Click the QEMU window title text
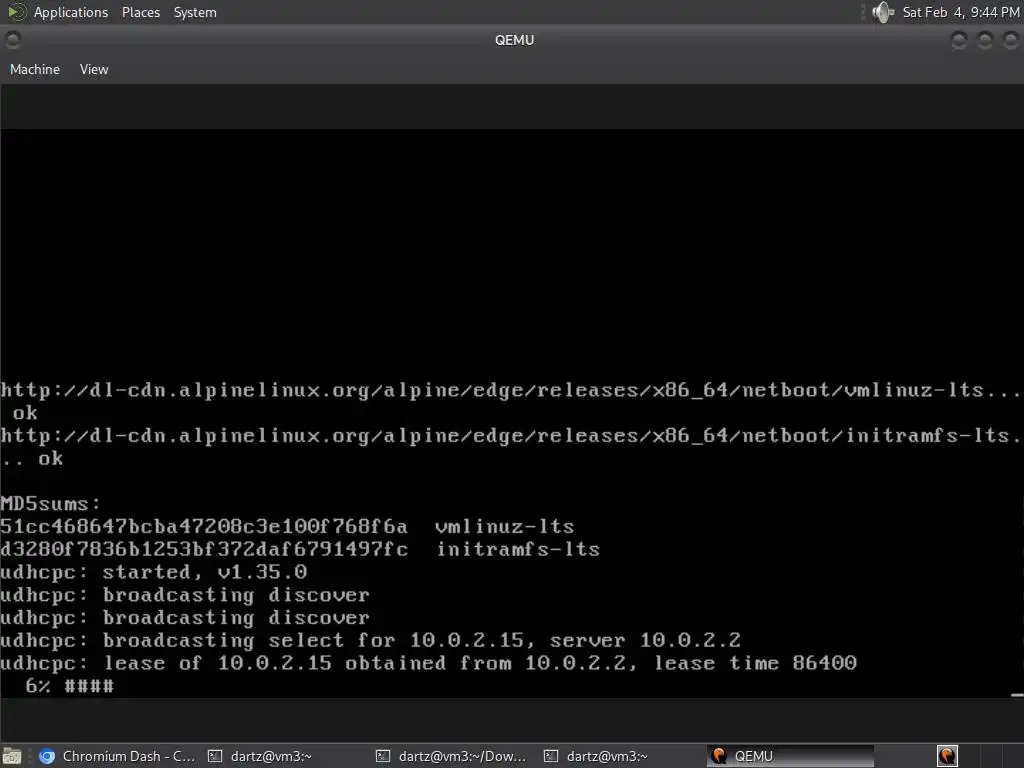Image resolution: width=1024 pixels, height=768 pixels. (514, 40)
